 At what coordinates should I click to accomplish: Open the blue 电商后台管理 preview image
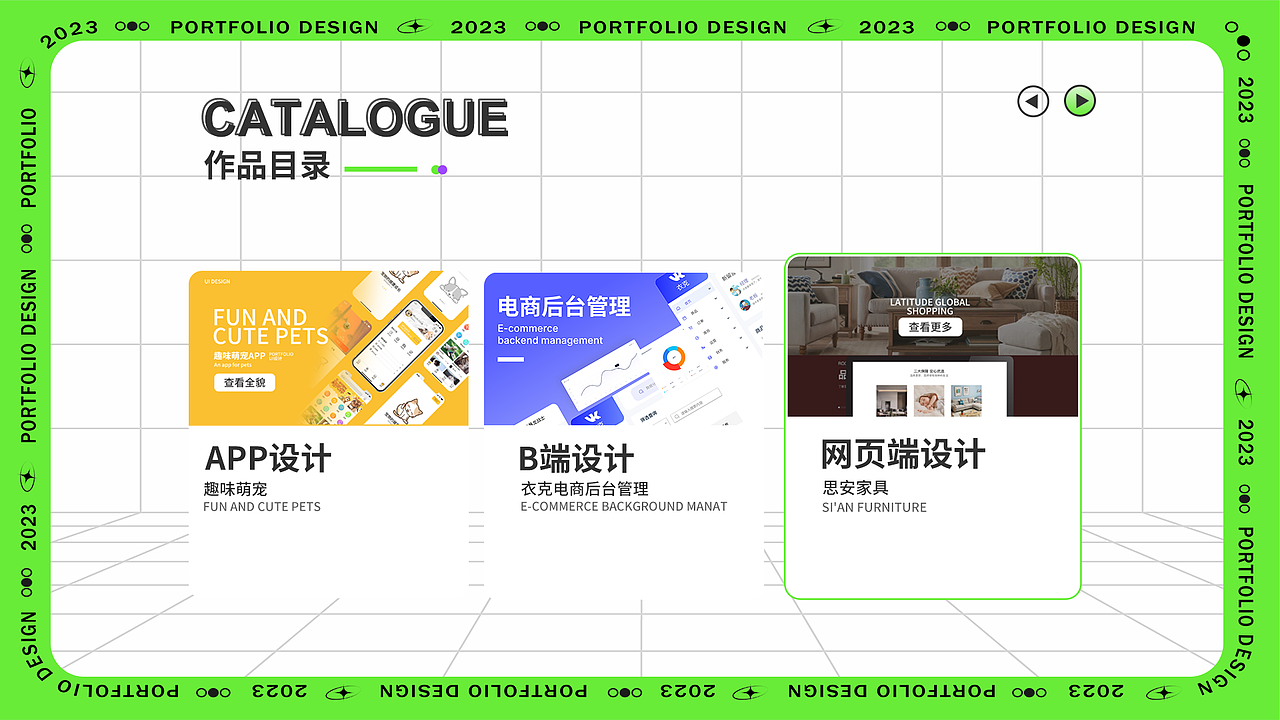tap(623, 348)
